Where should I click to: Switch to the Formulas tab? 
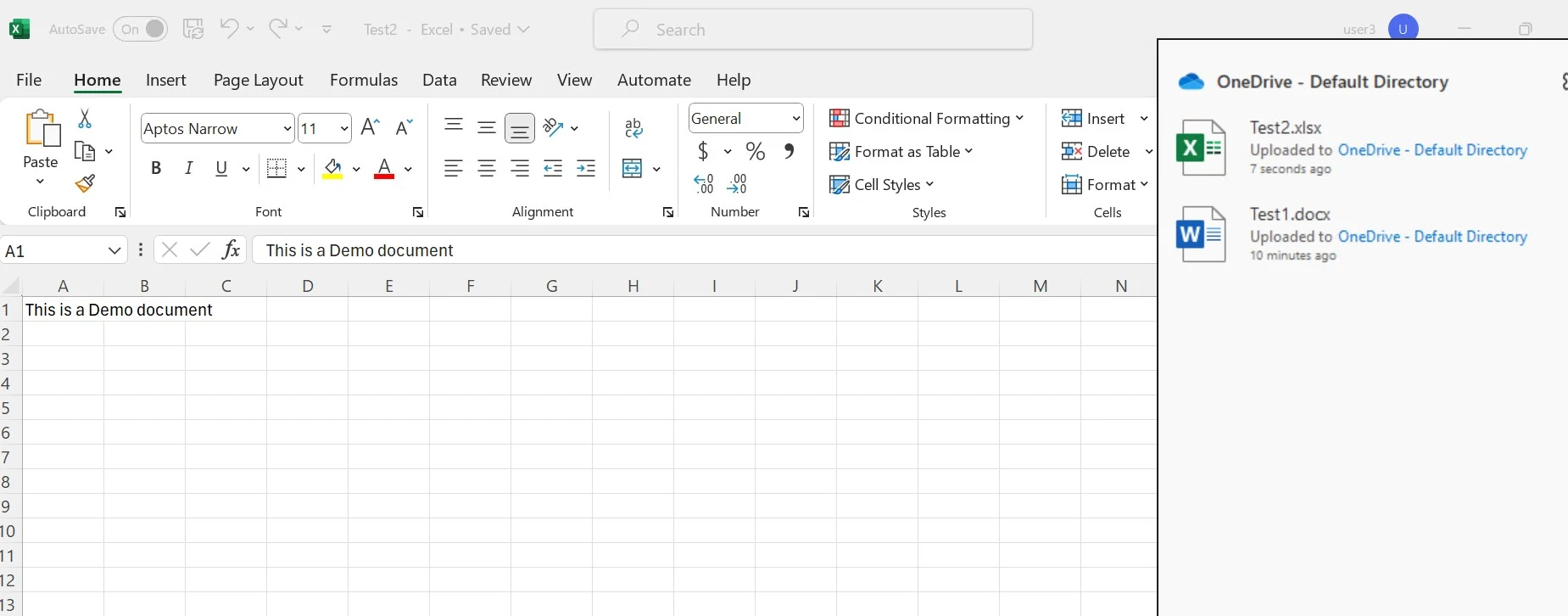(364, 80)
